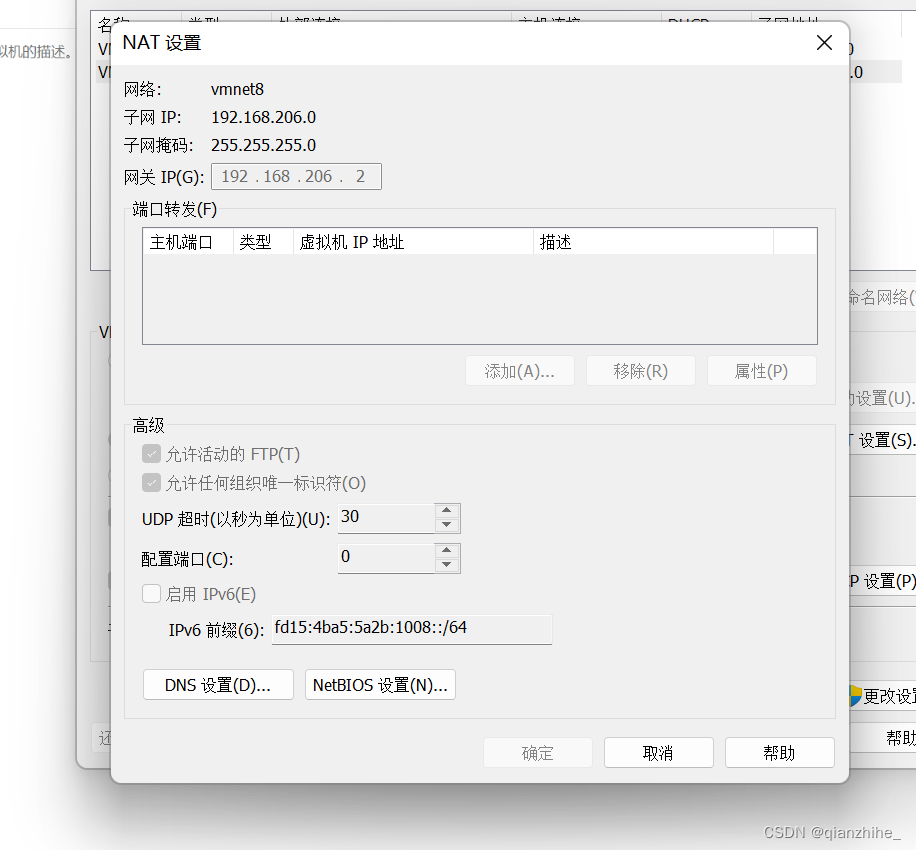
Task: Increase UDP 超时 with up arrow
Action: pos(447,510)
